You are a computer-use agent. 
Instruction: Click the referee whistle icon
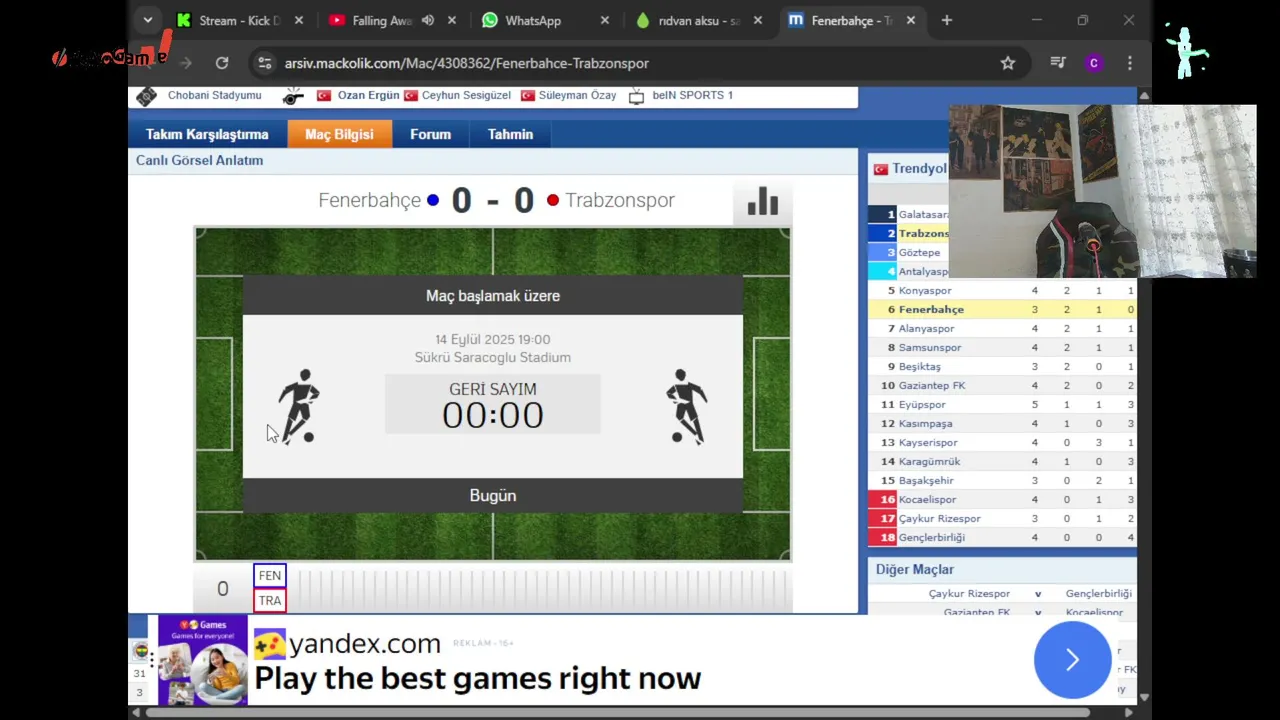click(x=293, y=96)
